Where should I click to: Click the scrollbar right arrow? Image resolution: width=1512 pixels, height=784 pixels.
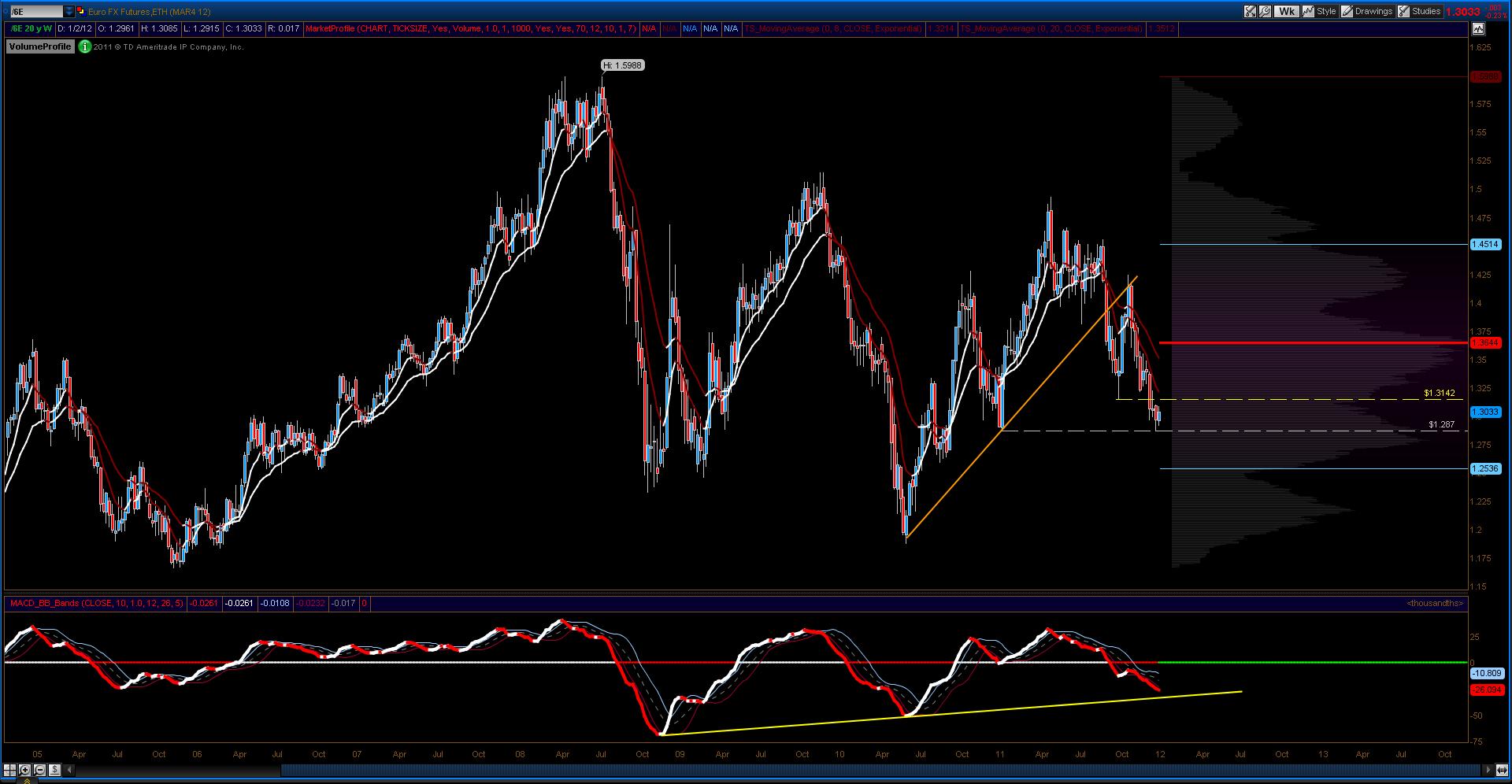[x=1488, y=770]
